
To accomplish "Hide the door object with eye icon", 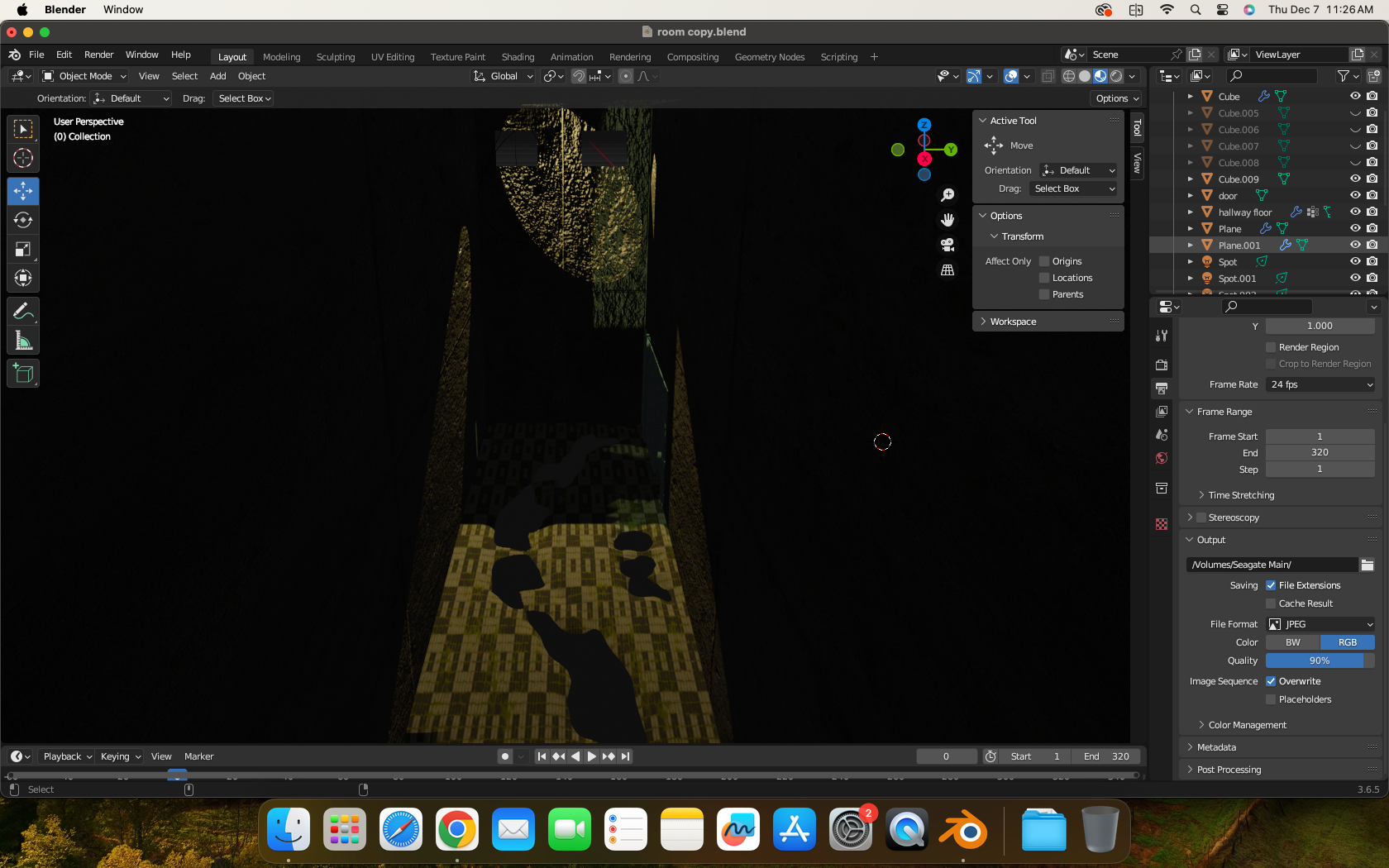I will click(x=1355, y=196).
